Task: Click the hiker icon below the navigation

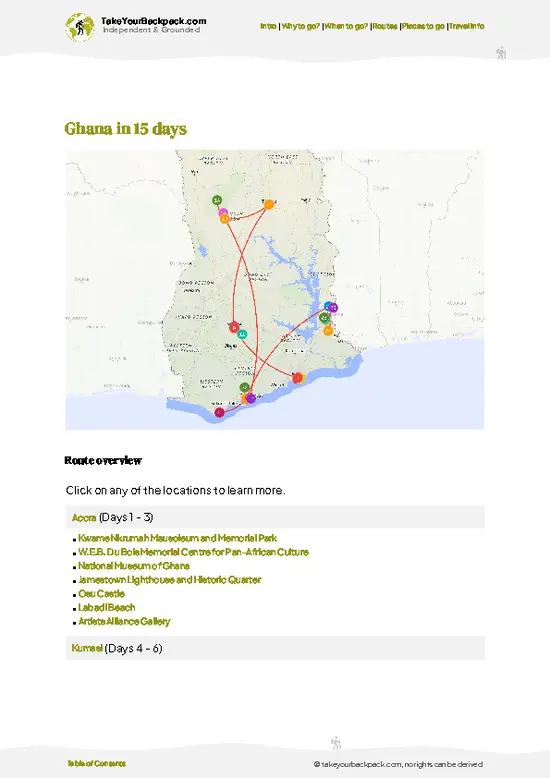Action: tap(501, 53)
